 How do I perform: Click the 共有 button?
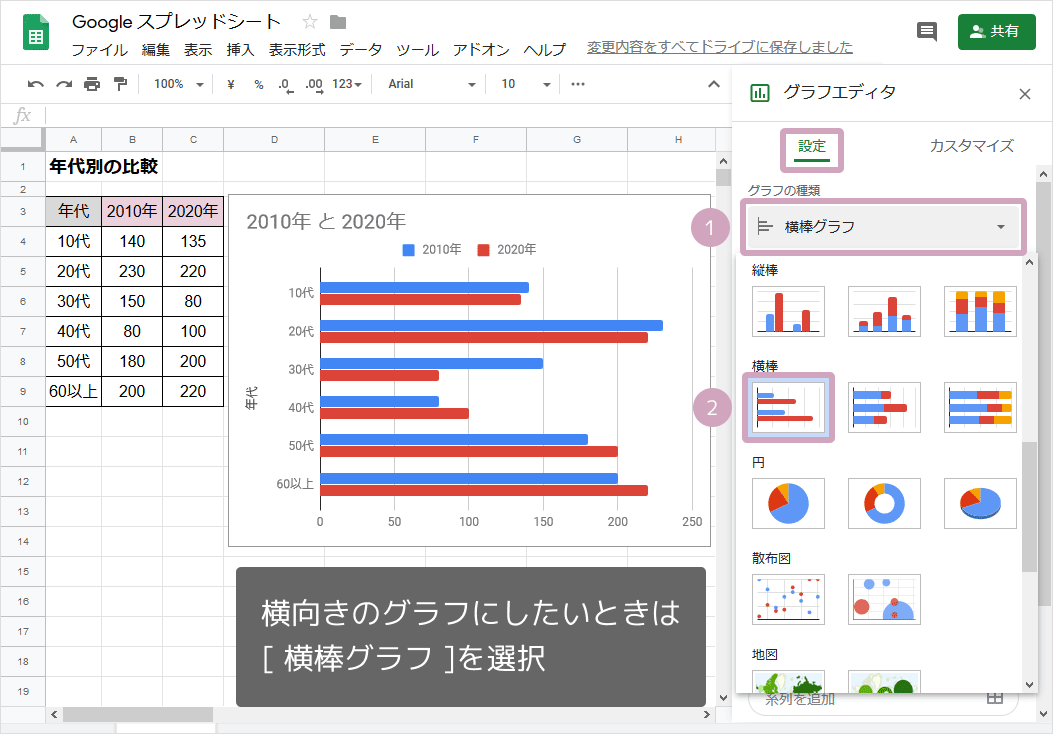coord(996,31)
